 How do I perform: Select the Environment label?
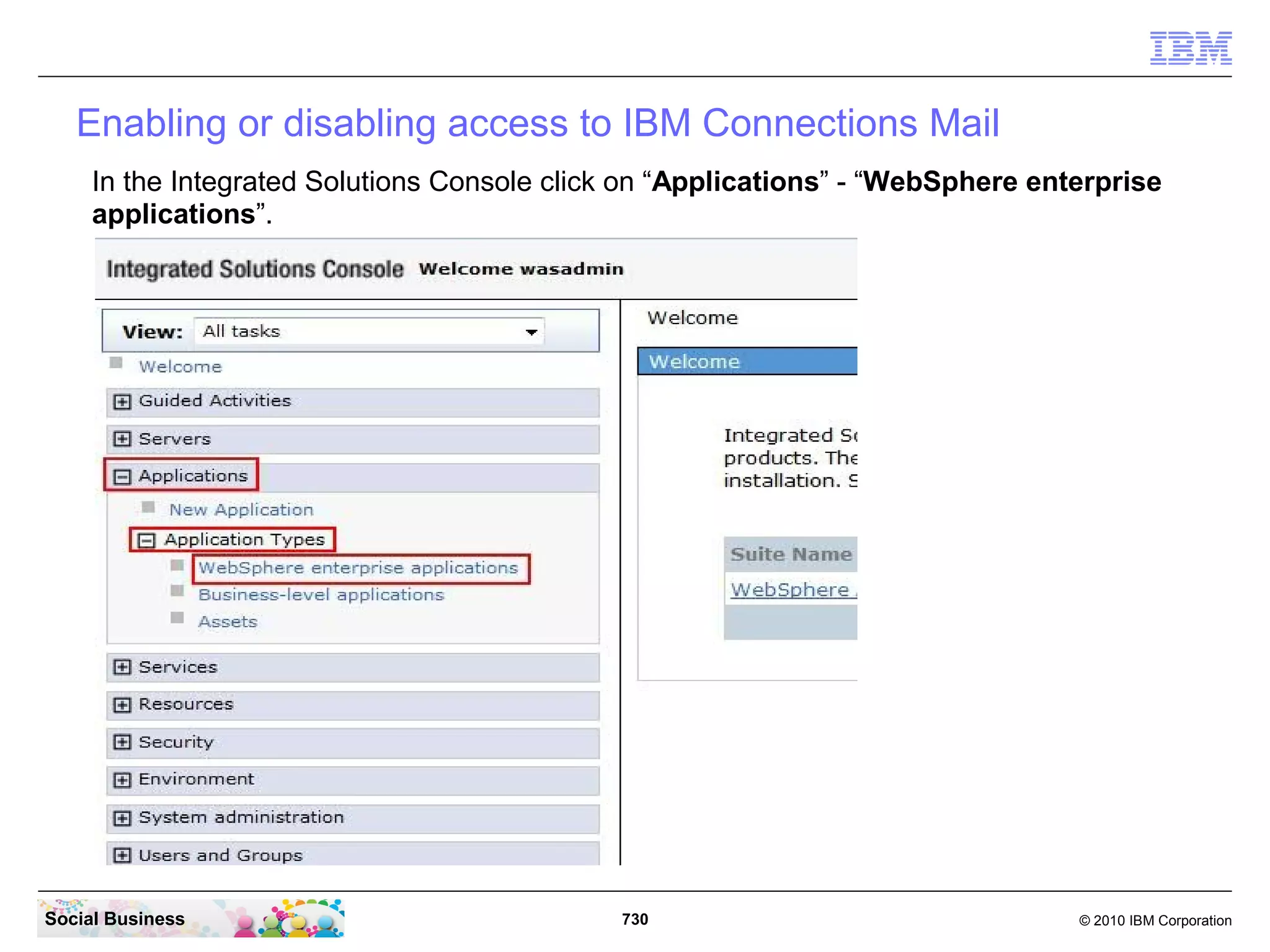click(x=197, y=779)
